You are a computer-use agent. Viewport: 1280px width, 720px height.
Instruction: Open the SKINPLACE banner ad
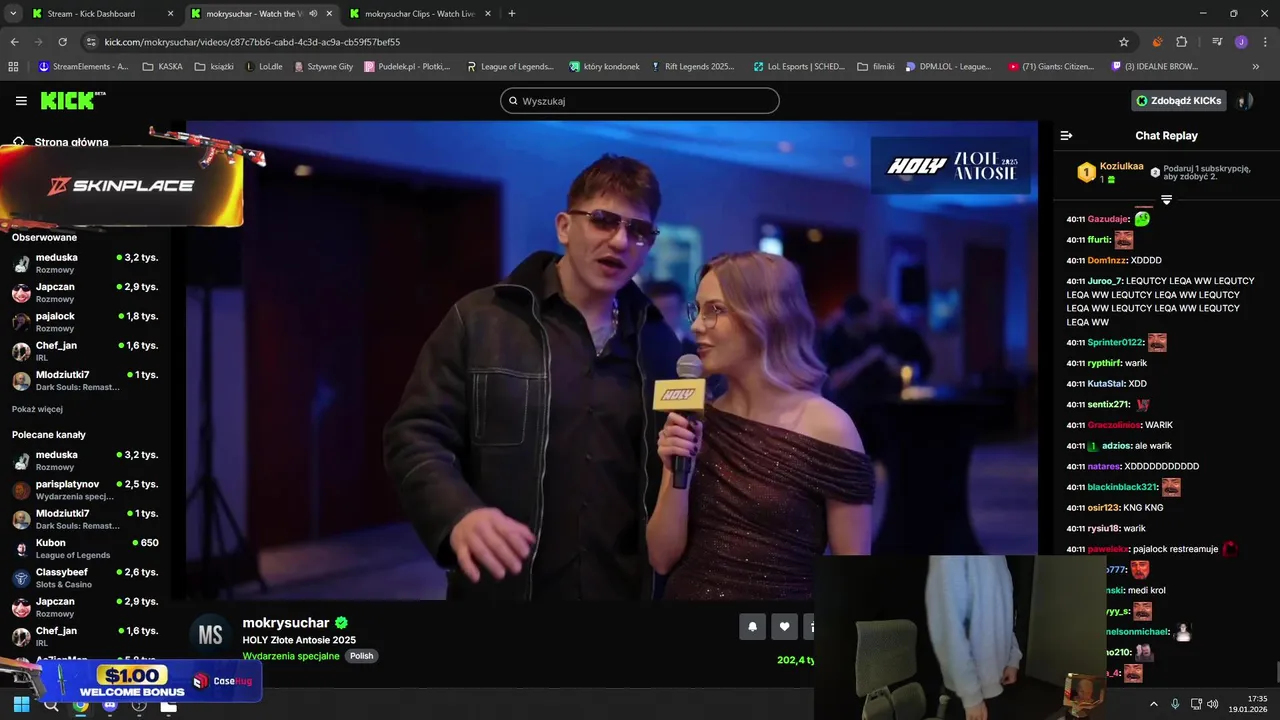point(122,186)
